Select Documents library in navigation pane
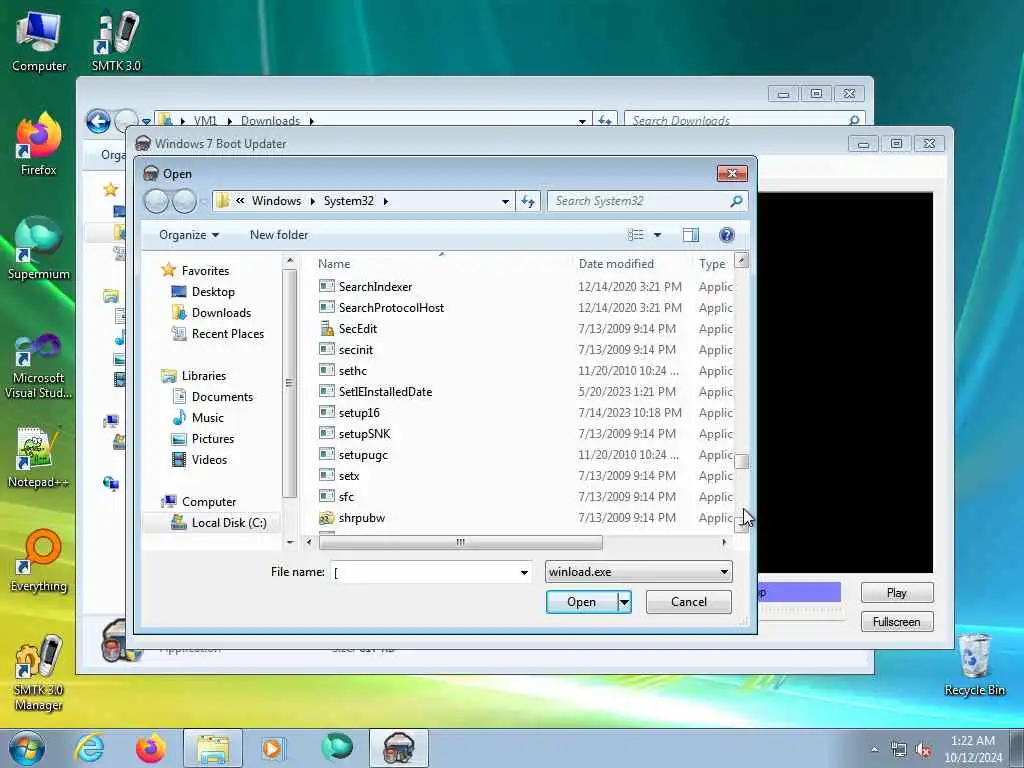The height and width of the screenshot is (768, 1024). point(222,397)
